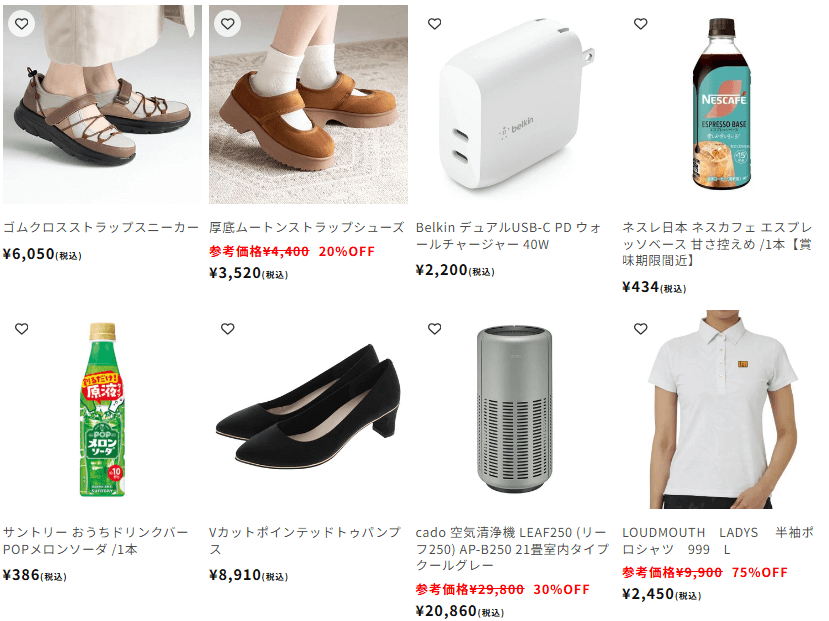Toggle favorite heart on LOUDMOUTH polo shirt
Image resolution: width=829 pixels, height=621 pixels.
641,329
